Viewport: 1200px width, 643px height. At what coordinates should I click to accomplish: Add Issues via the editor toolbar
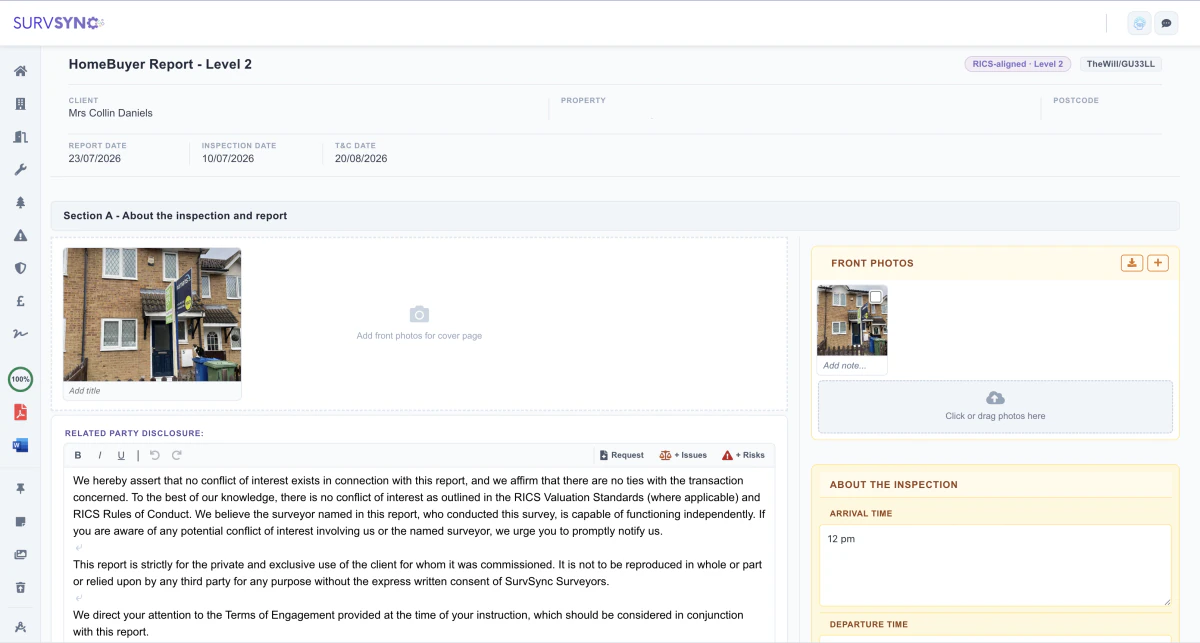[683, 455]
